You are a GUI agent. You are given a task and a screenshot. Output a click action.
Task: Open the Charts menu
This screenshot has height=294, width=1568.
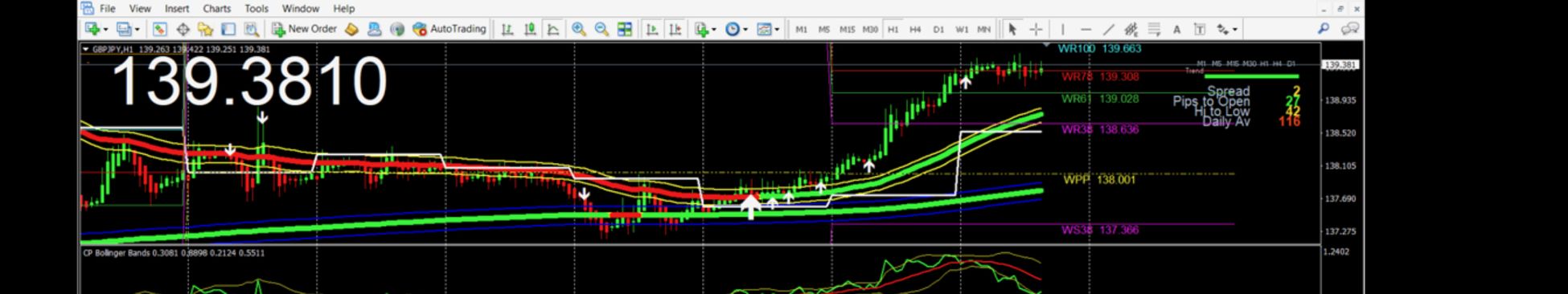tap(216, 9)
